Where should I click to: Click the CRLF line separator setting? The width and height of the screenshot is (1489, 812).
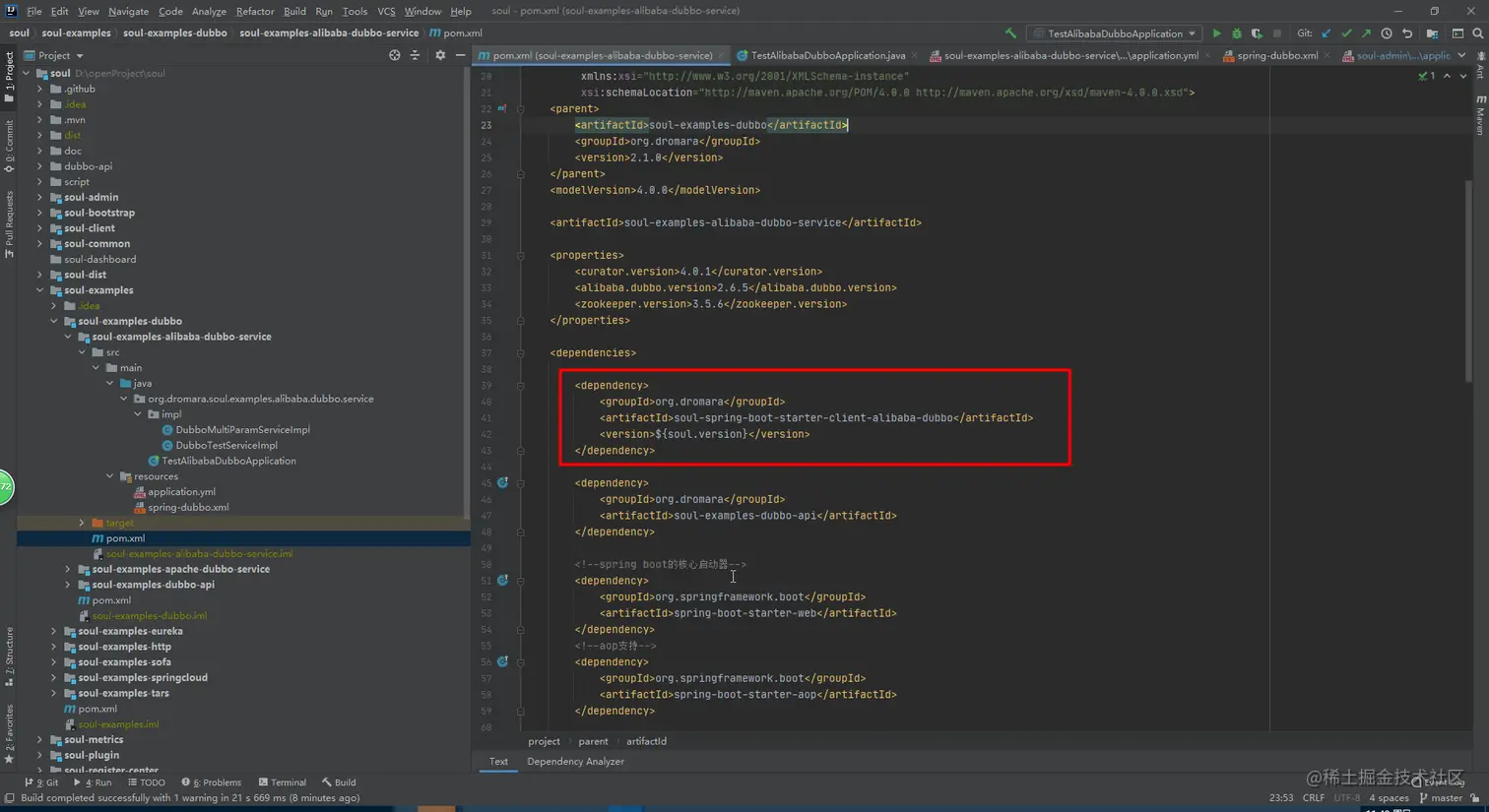(1314, 798)
